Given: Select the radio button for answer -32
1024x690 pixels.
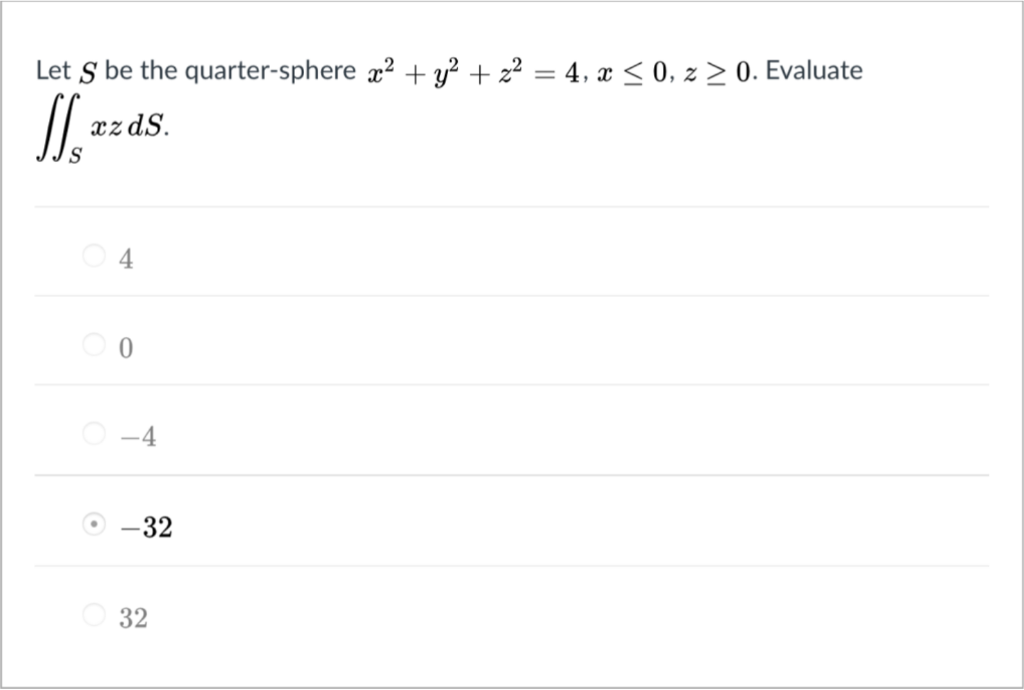Looking at the screenshot, I should click(93, 524).
